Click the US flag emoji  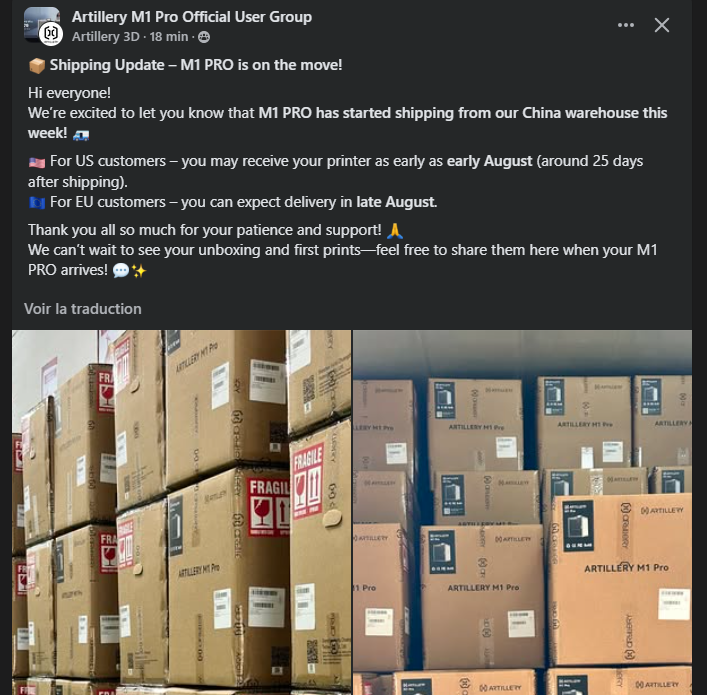tap(37, 162)
